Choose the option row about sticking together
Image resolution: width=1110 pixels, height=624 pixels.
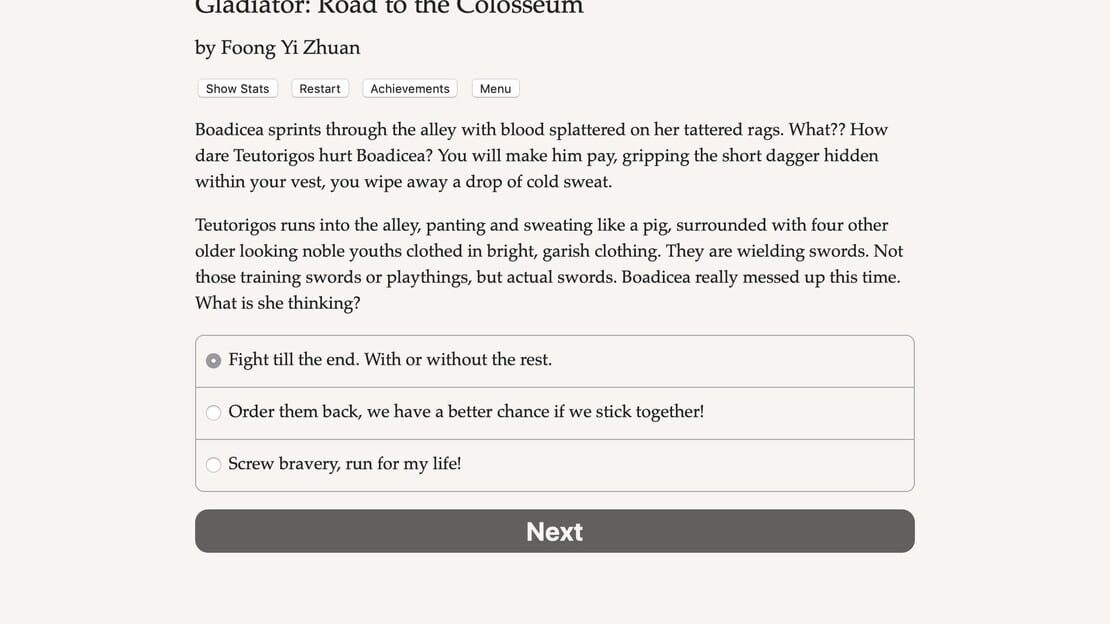coord(554,413)
